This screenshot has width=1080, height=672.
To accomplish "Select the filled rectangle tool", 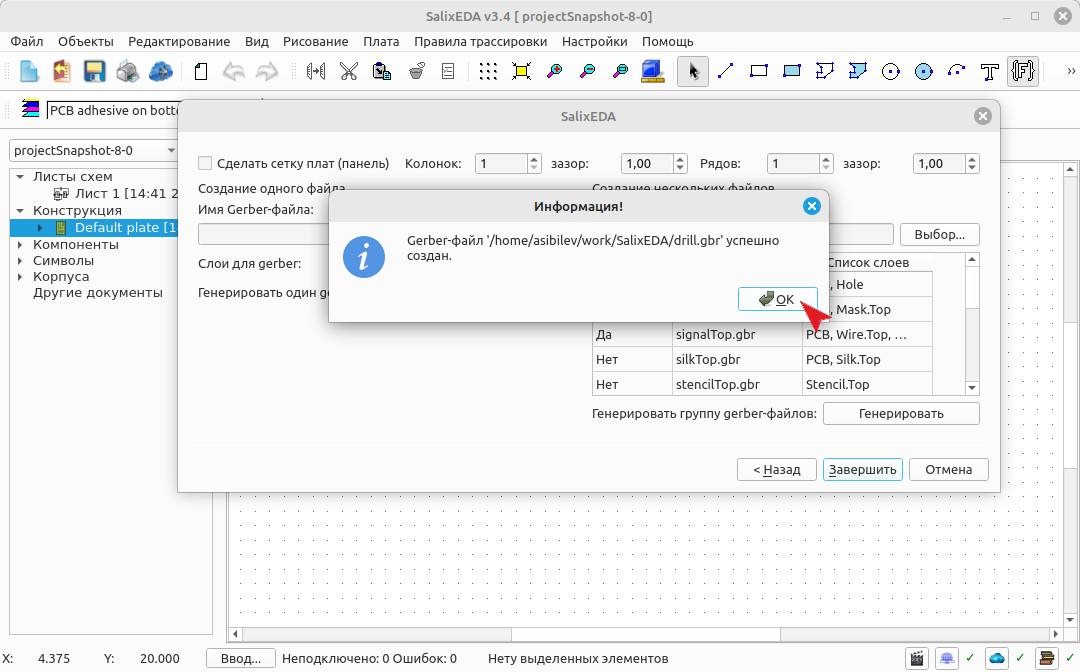I will point(792,71).
